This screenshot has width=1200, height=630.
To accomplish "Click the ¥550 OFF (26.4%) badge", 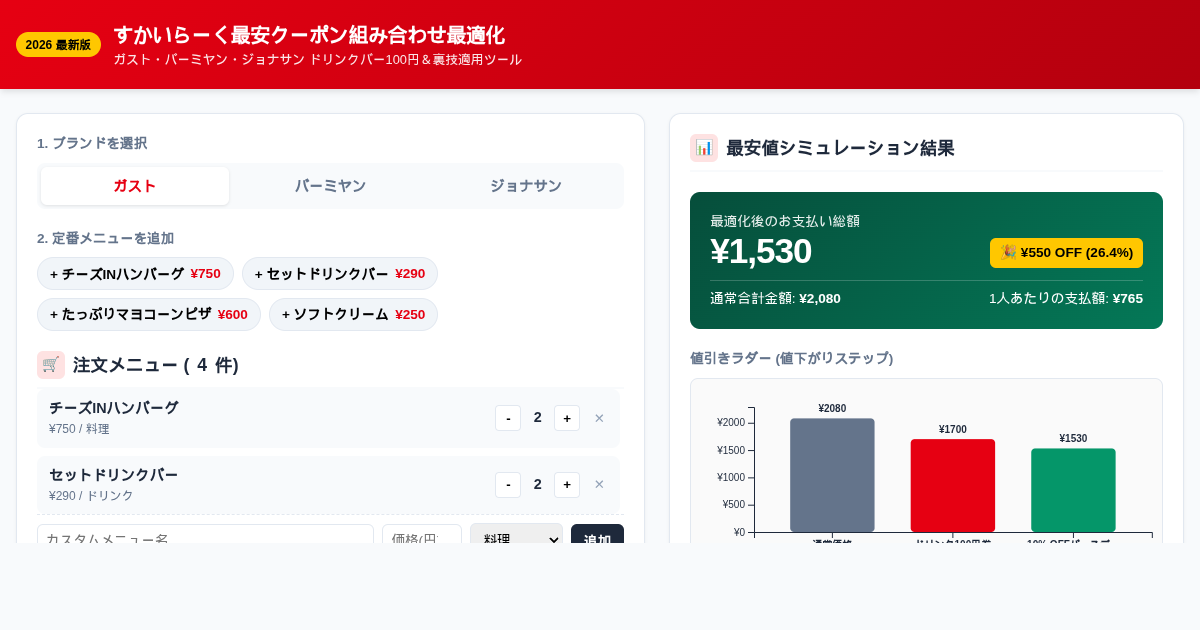I will [x=1066, y=253].
